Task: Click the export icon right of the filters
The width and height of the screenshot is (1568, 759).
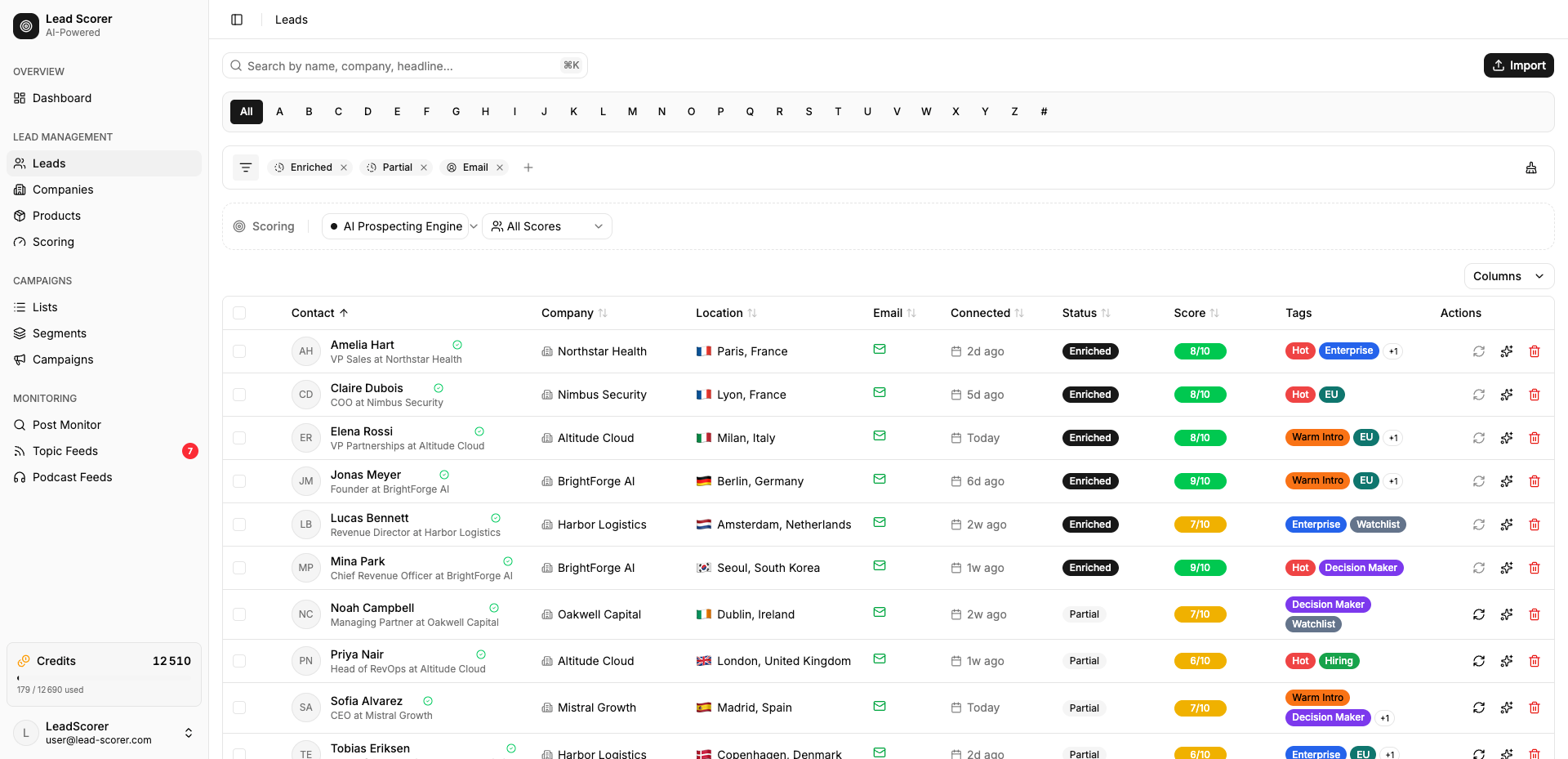Action: click(1530, 167)
